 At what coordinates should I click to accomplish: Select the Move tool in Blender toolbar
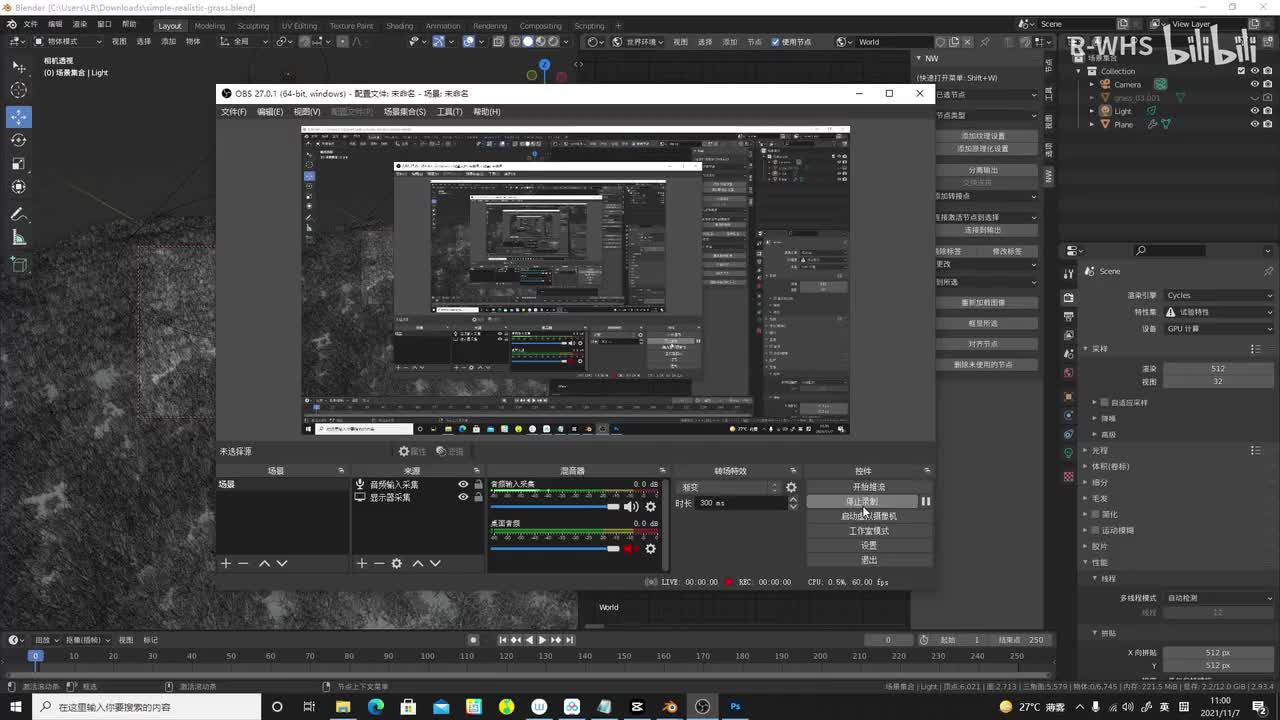[19, 117]
